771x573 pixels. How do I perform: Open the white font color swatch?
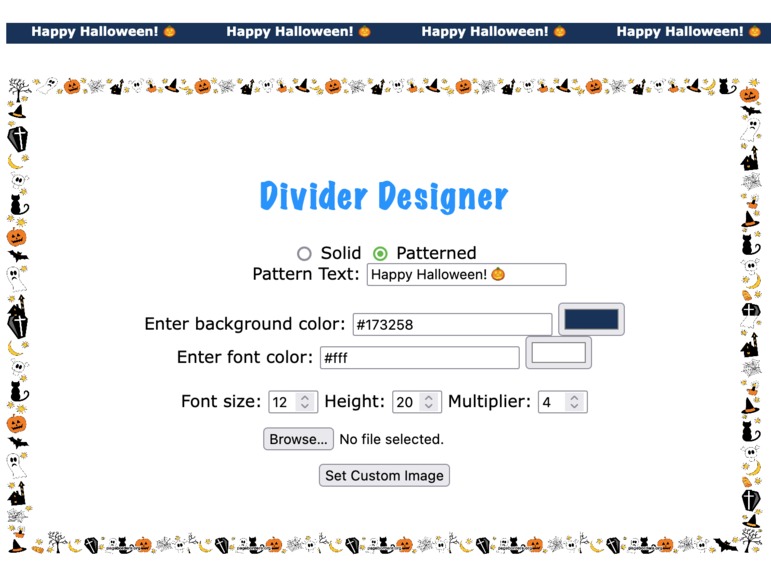[x=559, y=353]
